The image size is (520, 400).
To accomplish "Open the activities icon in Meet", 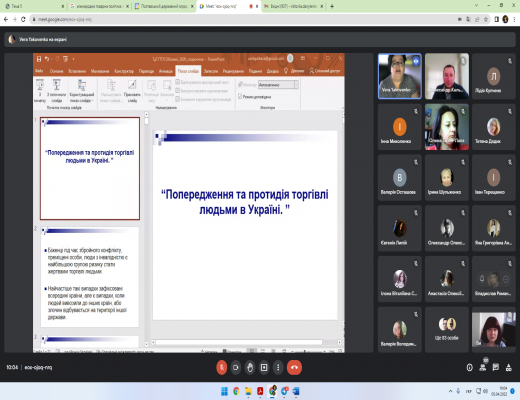I will [x=509, y=367].
